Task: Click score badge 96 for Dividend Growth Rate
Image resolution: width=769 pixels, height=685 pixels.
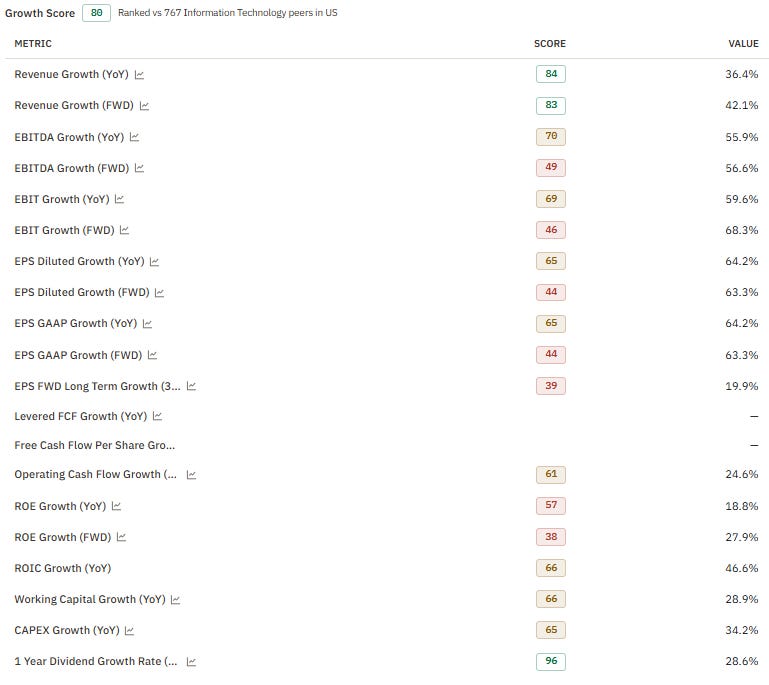Action: pos(551,661)
